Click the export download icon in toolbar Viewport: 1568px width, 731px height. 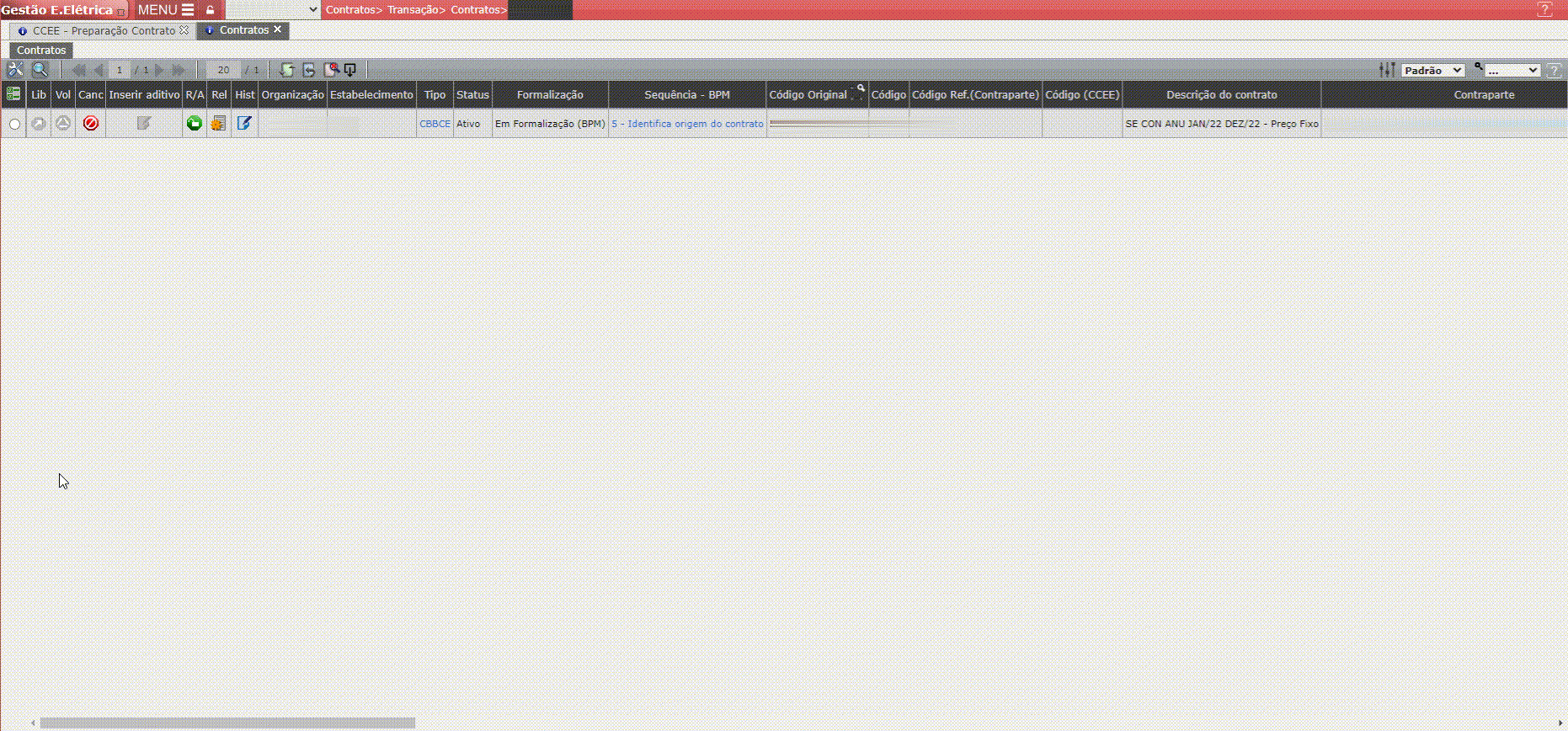coord(350,70)
